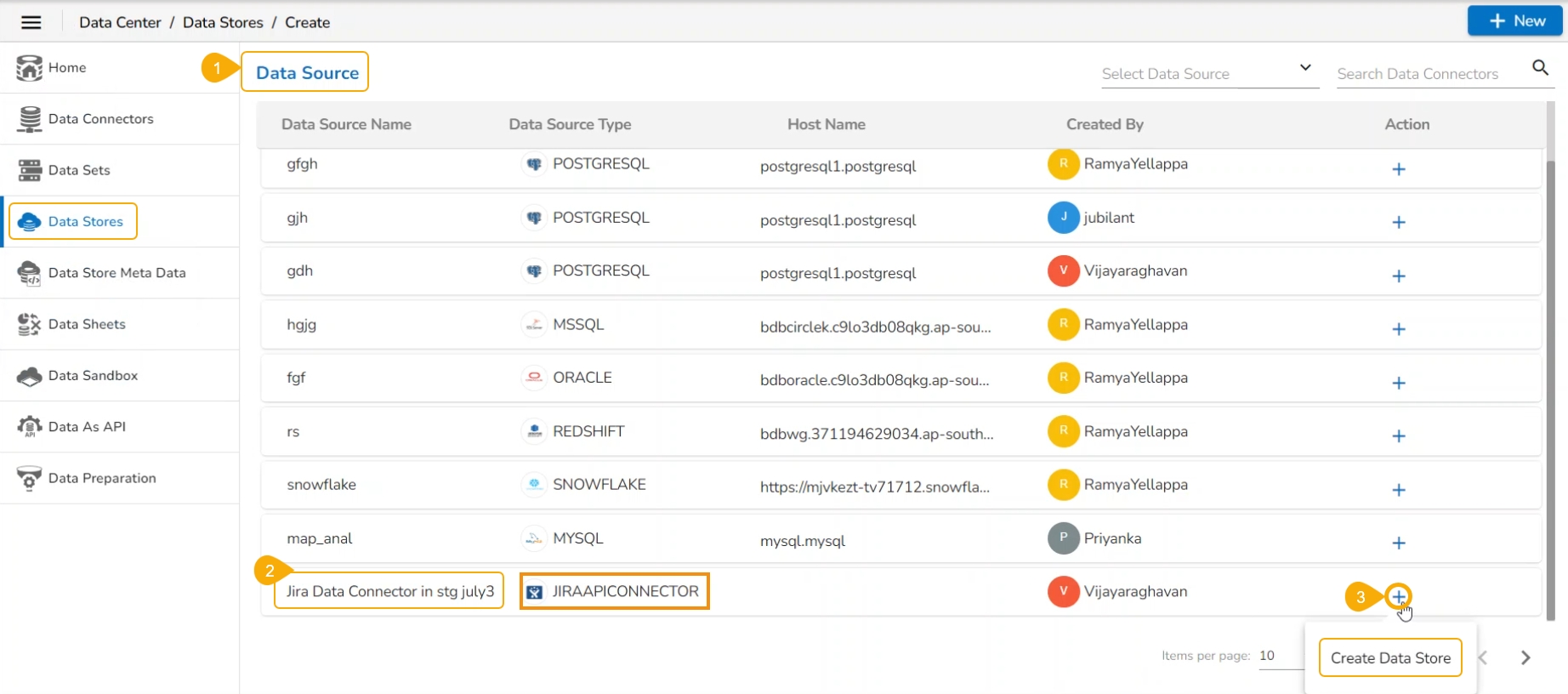Click plus icon for map_anal row
The height and width of the screenshot is (694, 1568).
coord(1398,543)
